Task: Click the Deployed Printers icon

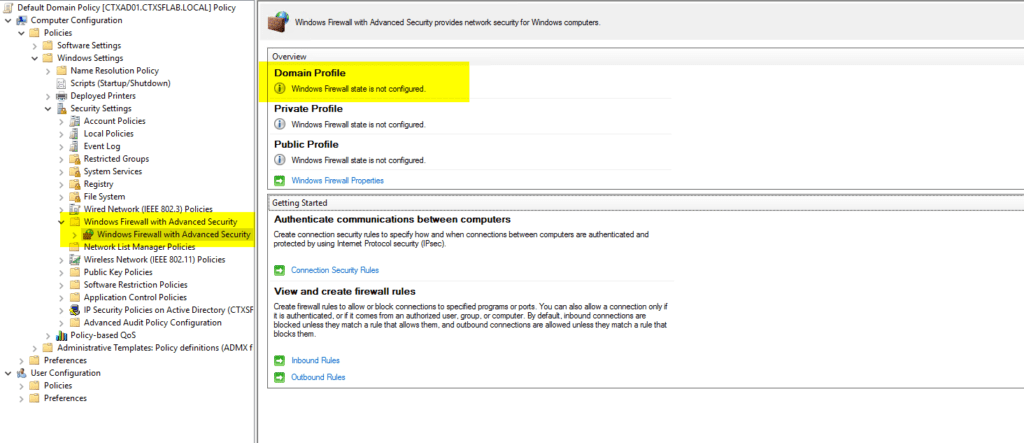Action: point(61,96)
